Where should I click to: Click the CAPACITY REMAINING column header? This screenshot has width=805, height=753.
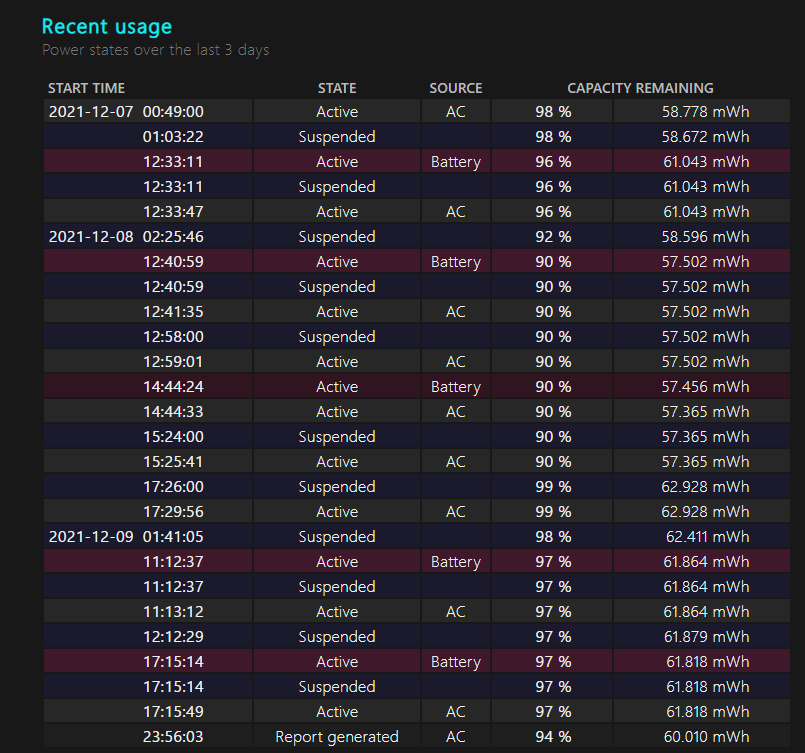click(x=640, y=88)
